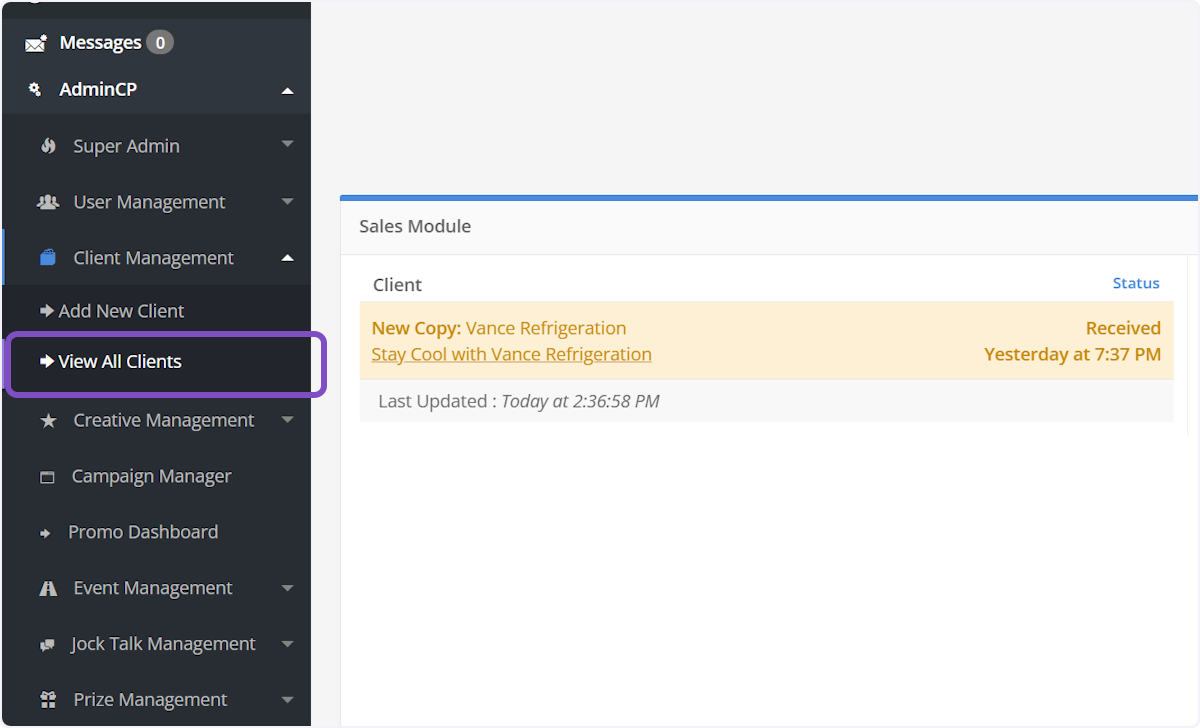Expand the Super Admin dropdown arrow
Viewport: 1200px width, 728px height.
click(x=288, y=145)
